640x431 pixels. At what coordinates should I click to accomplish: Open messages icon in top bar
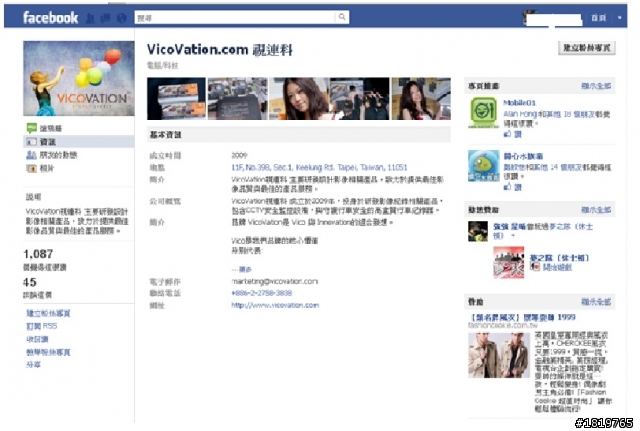(x=106, y=18)
